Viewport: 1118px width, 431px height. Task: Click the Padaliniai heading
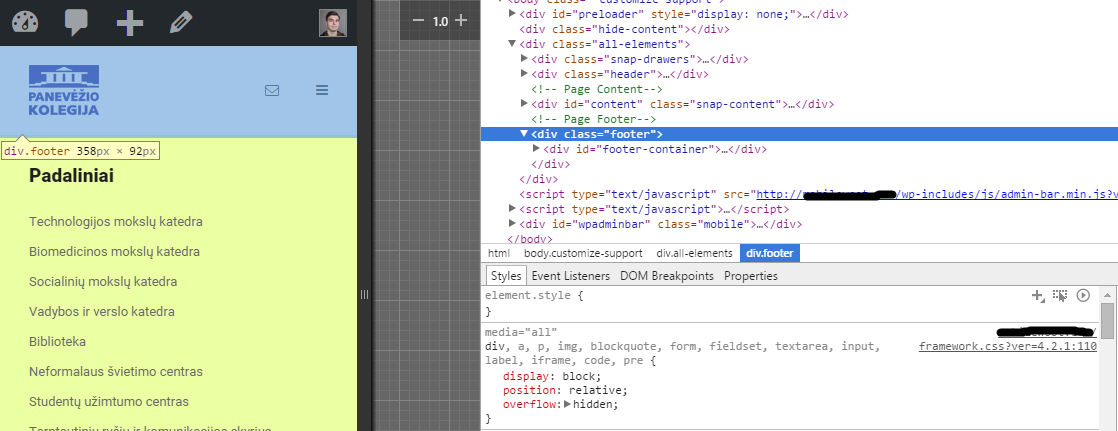tap(71, 176)
